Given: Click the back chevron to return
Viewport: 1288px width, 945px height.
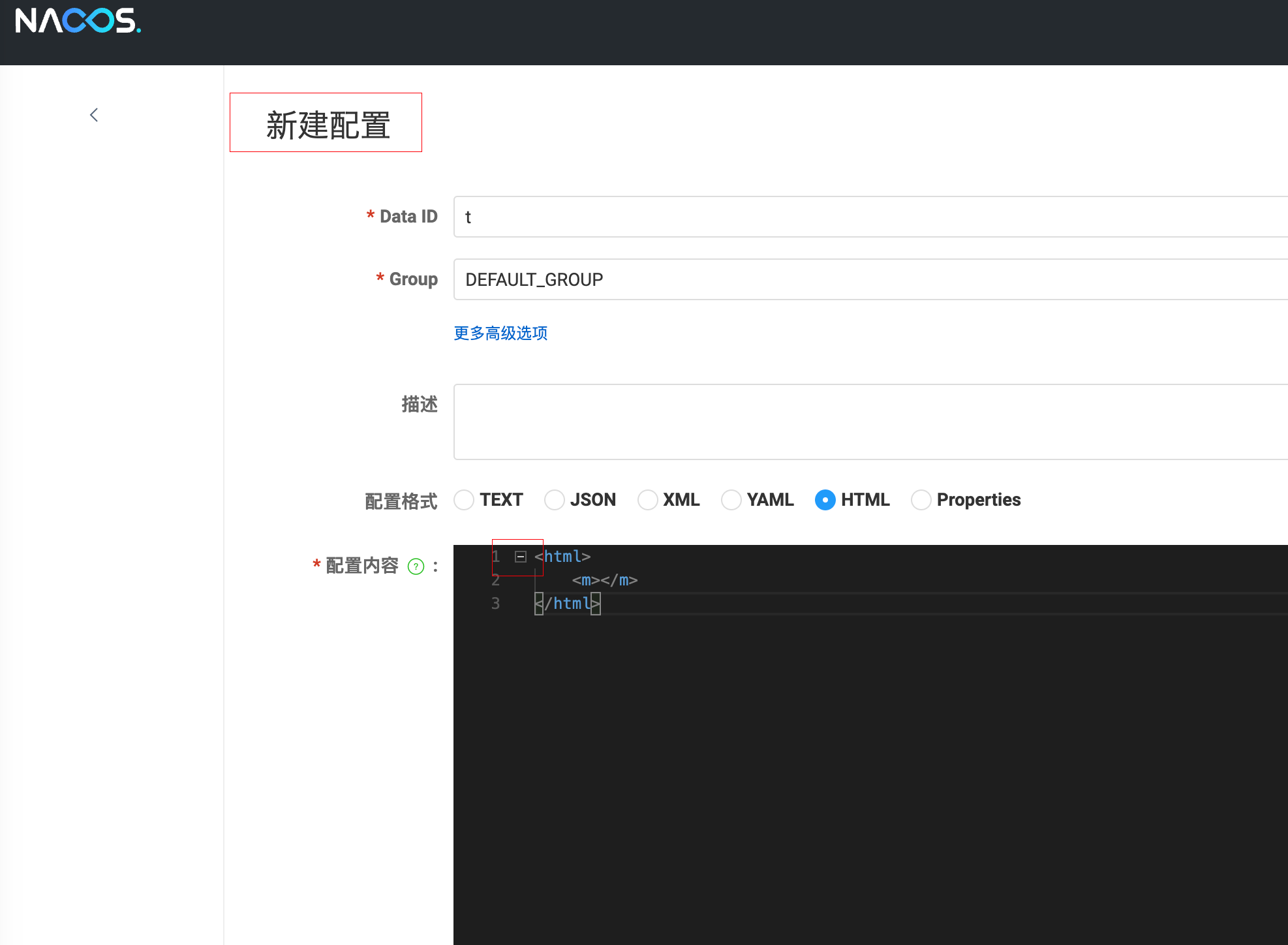Looking at the screenshot, I should coord(93,114).
